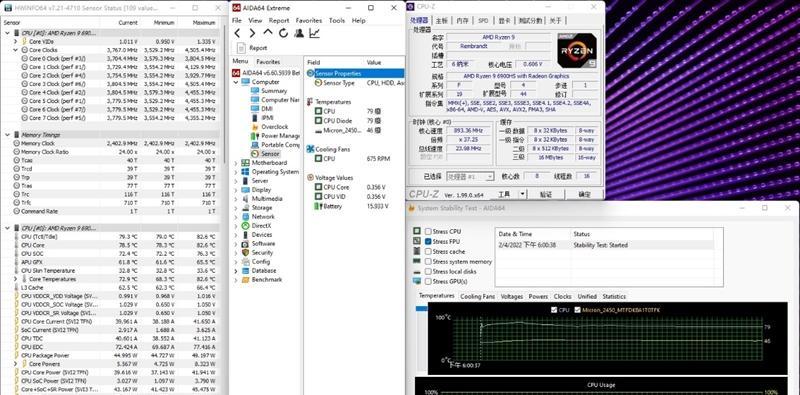Click the DirectX Xbox icon
The width and height of the screenshot is (800, 395).
pyautogui.click(x=245, y=226)
